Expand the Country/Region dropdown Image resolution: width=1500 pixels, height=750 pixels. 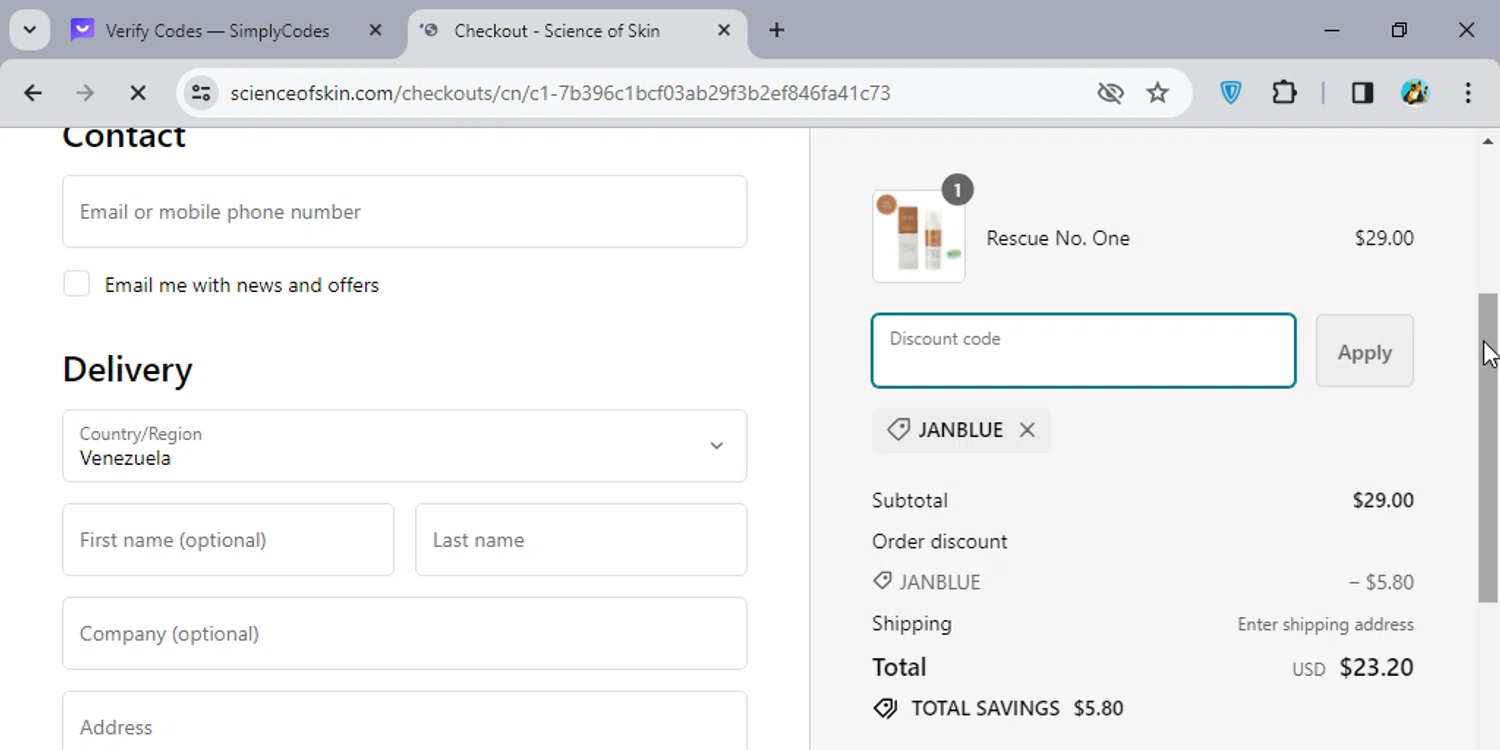pyautogui.click(x=404, y=446)
